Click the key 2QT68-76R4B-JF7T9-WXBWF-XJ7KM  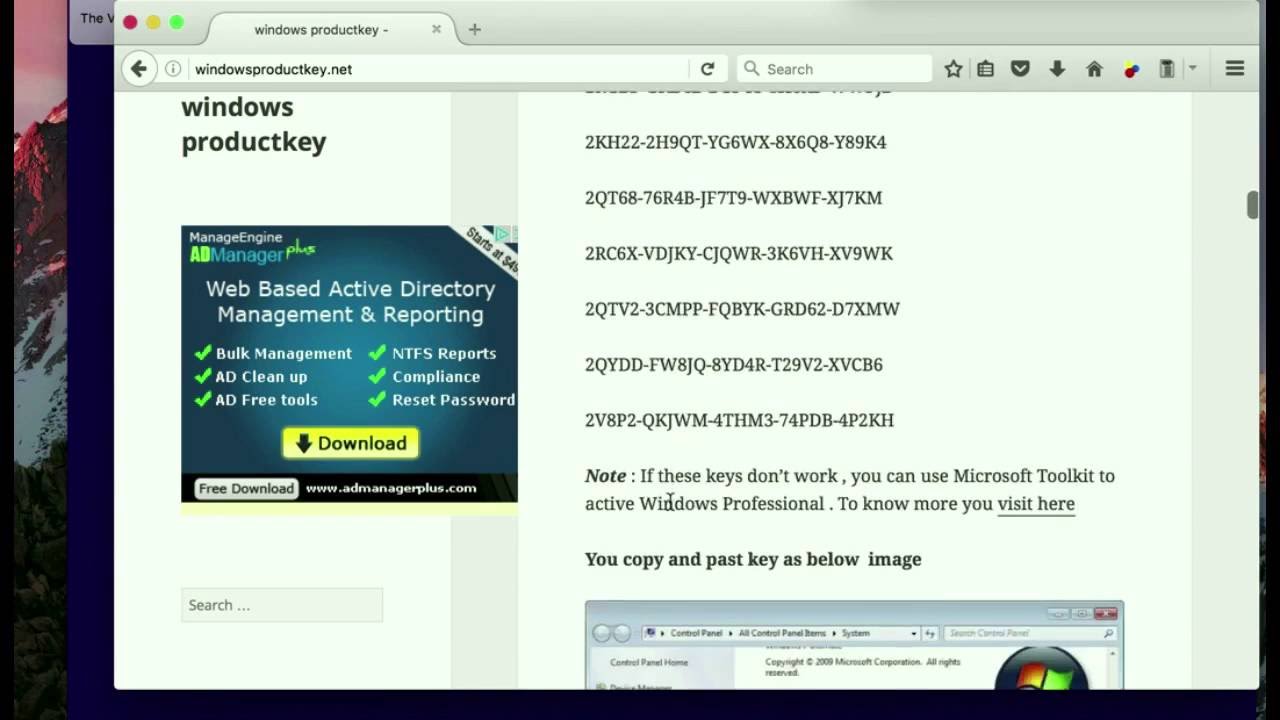733,198
